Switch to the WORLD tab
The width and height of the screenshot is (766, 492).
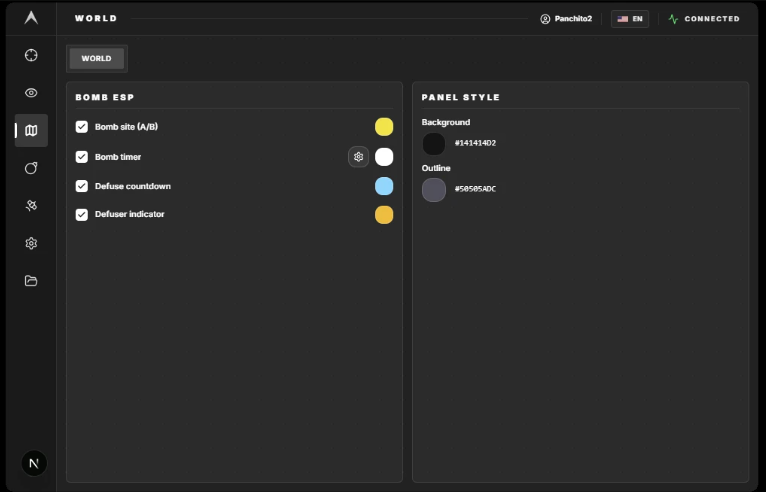click(97, 59)
